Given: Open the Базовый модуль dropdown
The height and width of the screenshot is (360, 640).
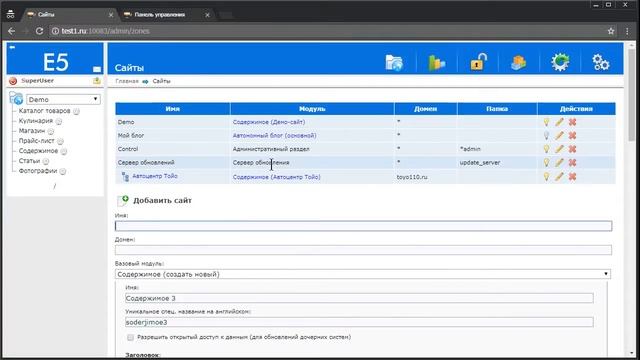Looking at the screenshot, I should coord(362,274).
